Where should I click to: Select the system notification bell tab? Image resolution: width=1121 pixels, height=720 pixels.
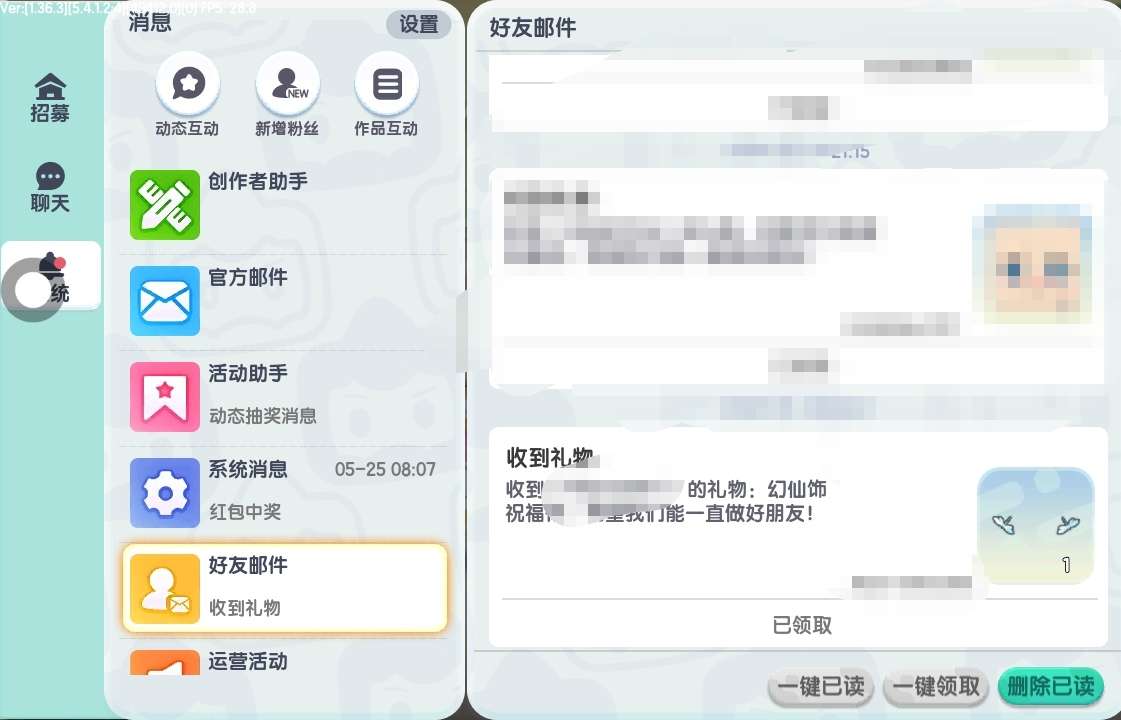(51, 276)
